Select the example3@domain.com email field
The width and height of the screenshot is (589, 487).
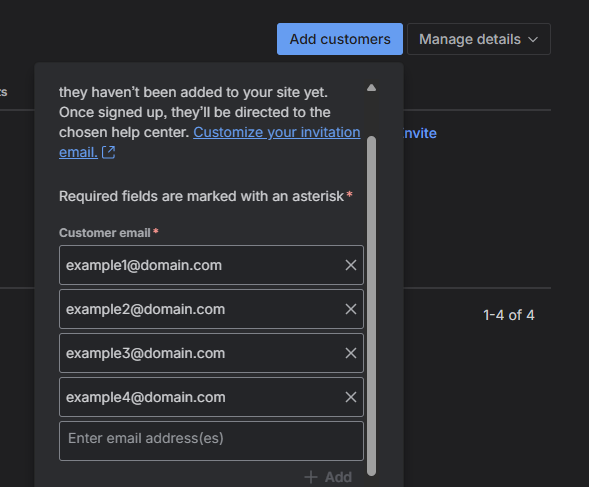[x=211, y=353]
